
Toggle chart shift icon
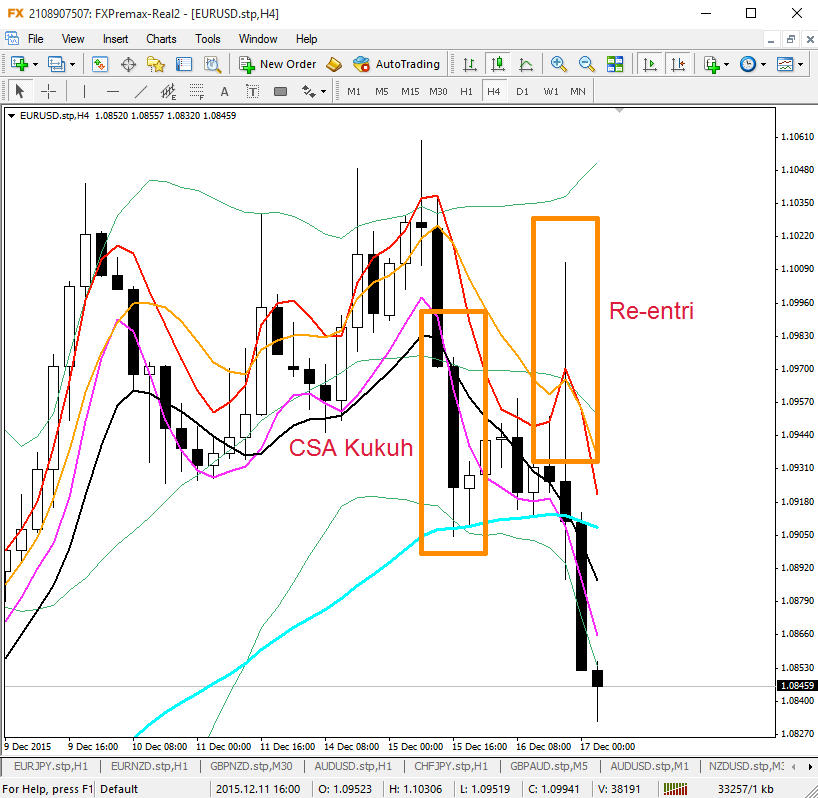pos(678,64)
